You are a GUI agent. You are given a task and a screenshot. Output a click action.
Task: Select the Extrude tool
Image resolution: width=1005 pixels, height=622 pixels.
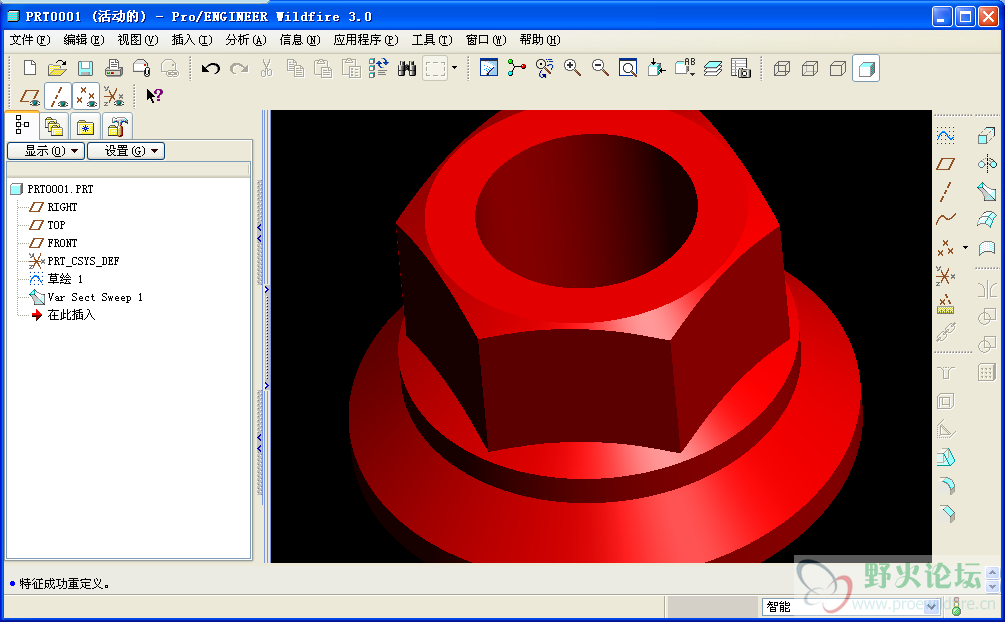[986, 135]
